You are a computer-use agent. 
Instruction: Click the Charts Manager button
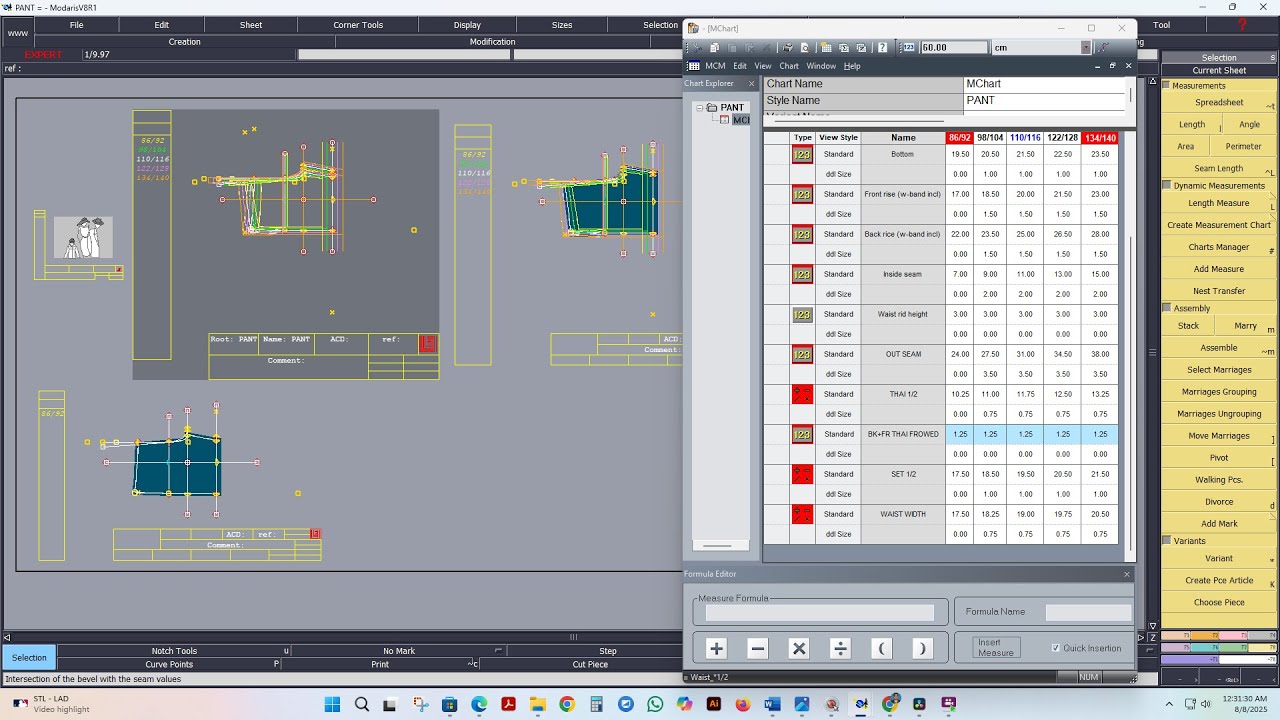pyautogui.click(x=1219, y=247)
